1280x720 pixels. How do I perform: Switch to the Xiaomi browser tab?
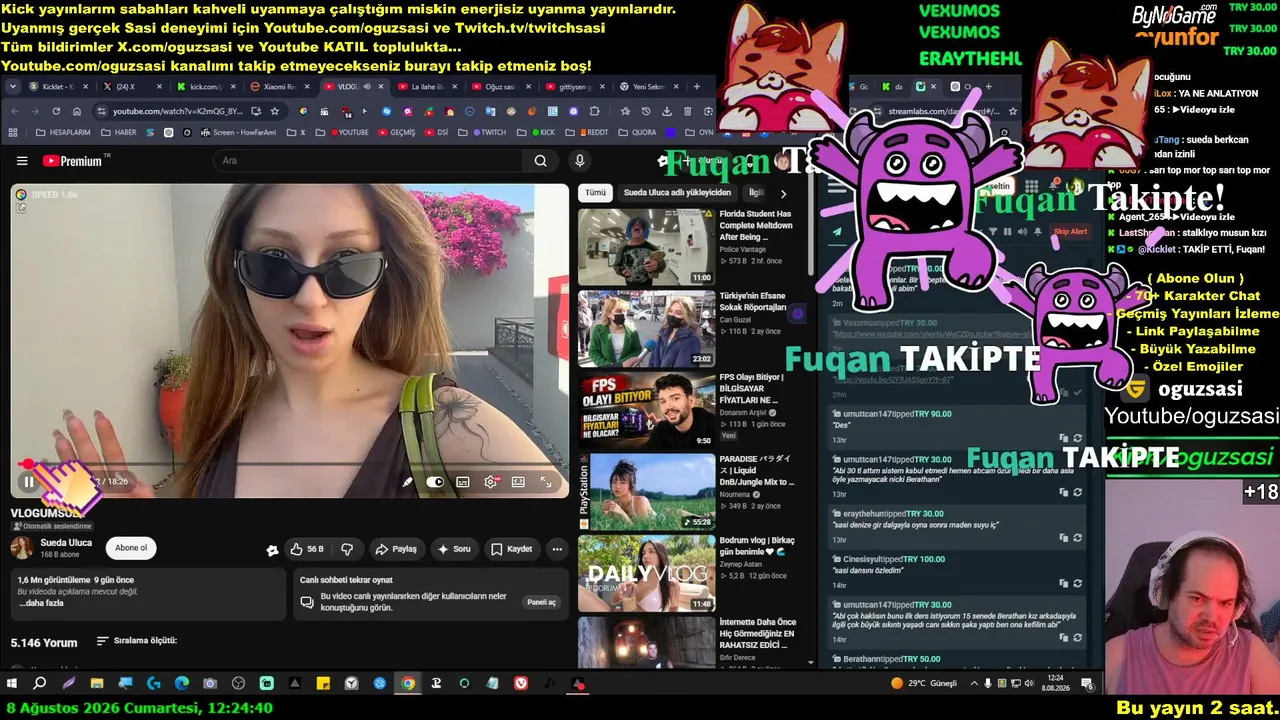pos(281,87)
